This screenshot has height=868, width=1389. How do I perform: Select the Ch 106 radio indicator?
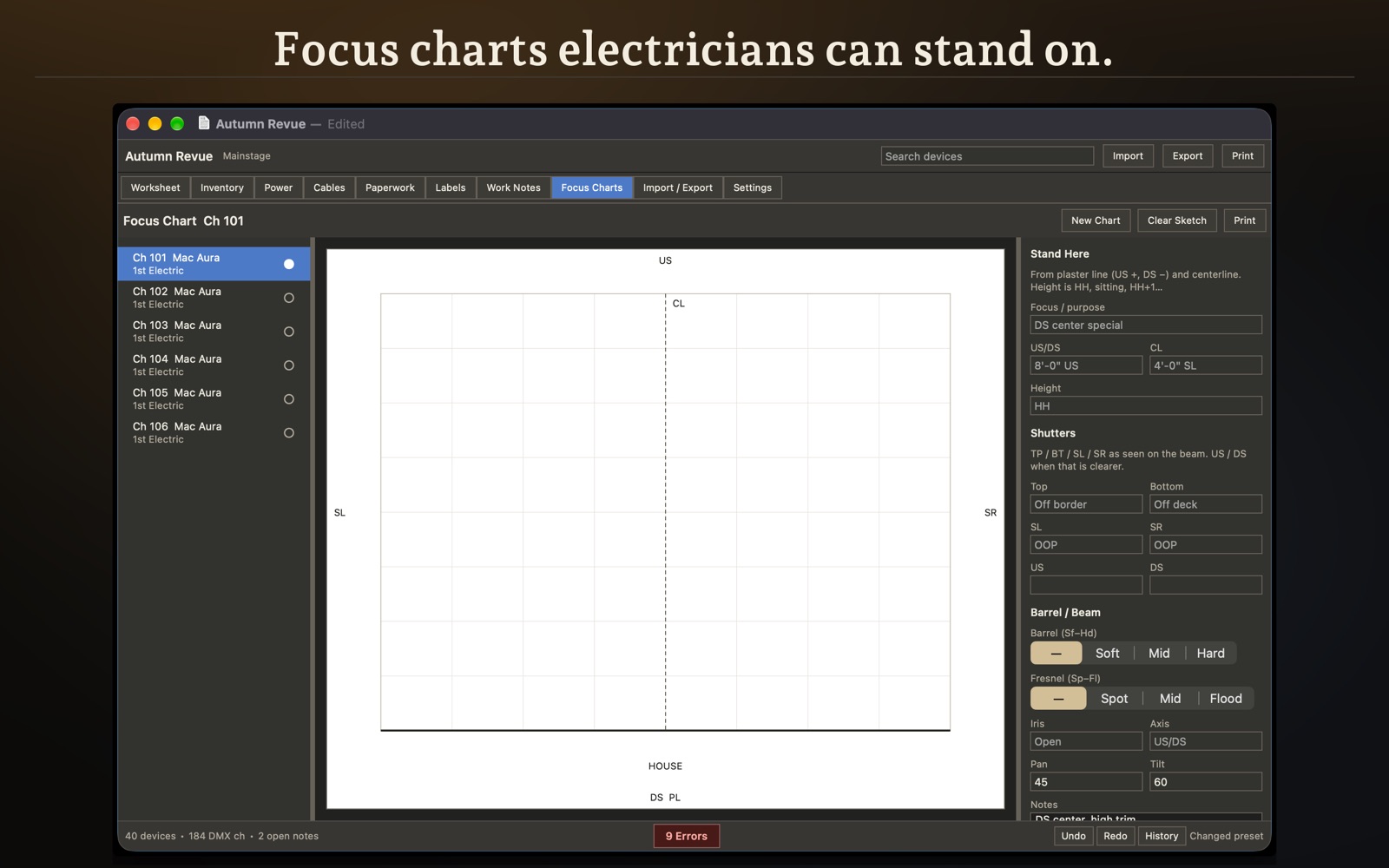point(289,433)
